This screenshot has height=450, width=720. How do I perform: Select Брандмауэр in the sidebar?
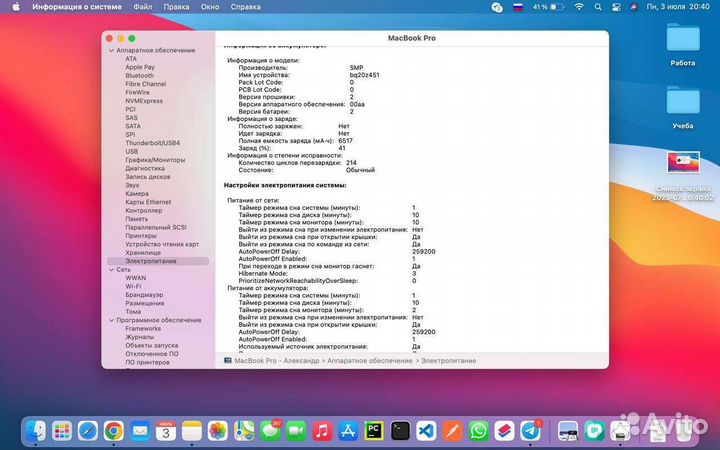(x=144, y=295)
